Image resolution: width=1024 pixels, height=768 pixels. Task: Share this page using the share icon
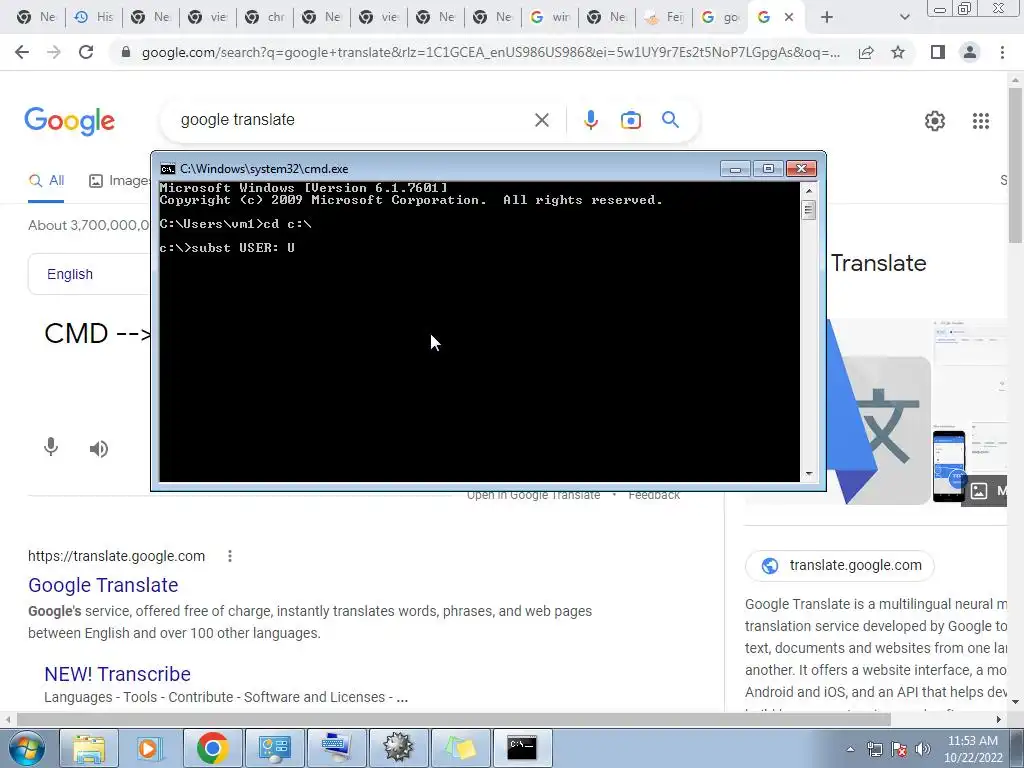click(866, 52)
